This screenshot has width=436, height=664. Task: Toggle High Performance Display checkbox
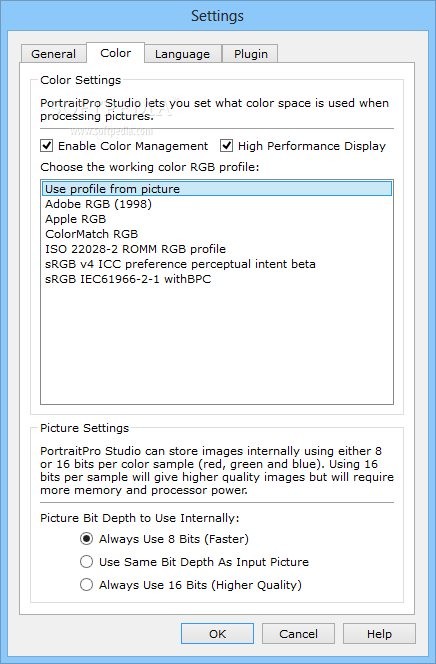(x=226, y=146)
